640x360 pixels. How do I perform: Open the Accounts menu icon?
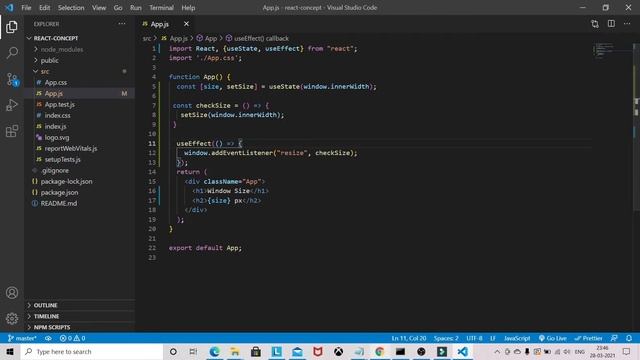click(12, 293)
